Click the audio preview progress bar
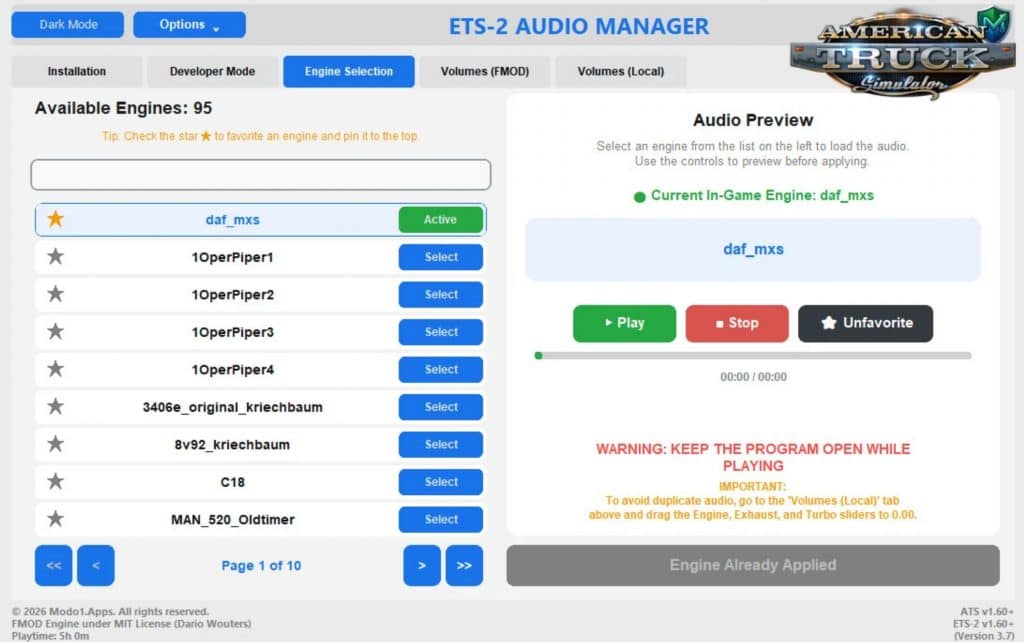The height and width of the screenshot is (642, 1024). pyautogui.click(x=753, y=356)
